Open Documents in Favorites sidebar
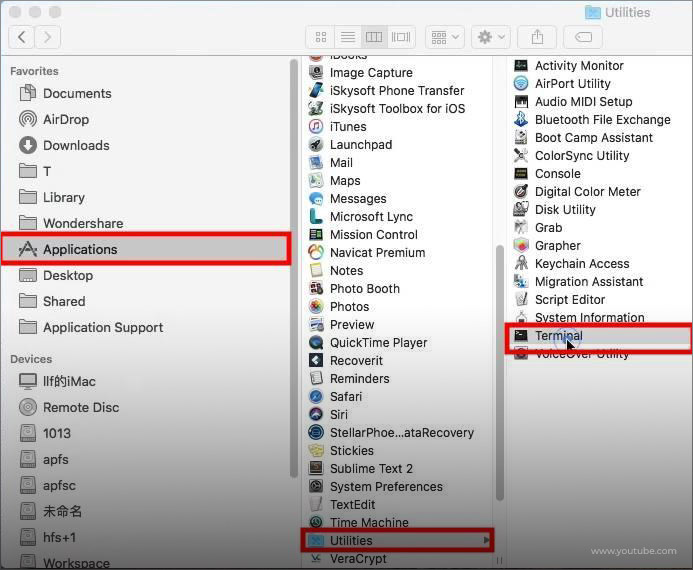 click(65, 93)
